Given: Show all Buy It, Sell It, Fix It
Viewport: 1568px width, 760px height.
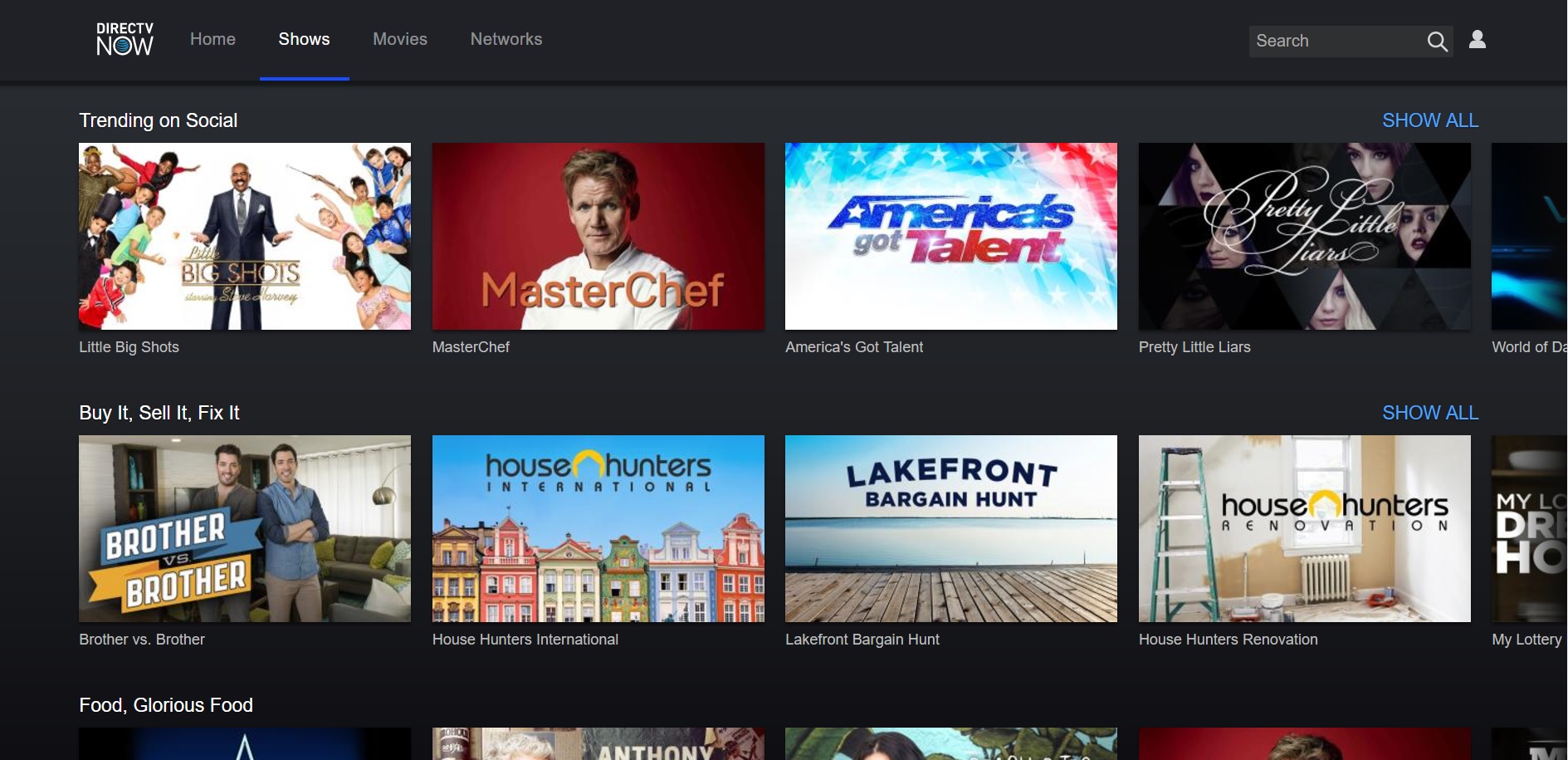Looking at the screenshot, I should coord(1429,413).
